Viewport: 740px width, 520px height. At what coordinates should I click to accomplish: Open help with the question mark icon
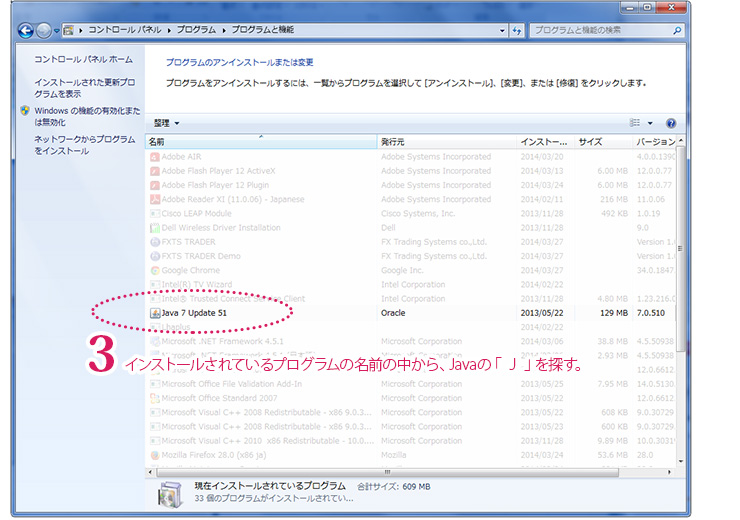[671, 123]
